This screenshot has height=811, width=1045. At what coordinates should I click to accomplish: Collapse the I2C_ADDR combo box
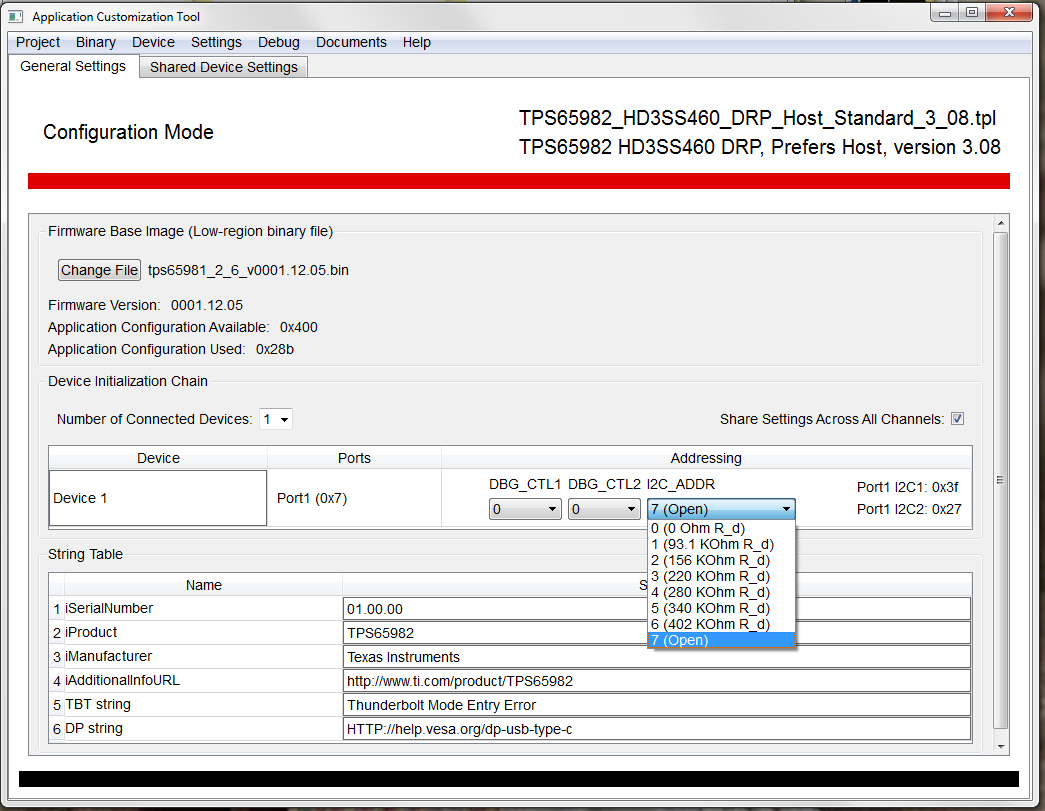pos(721,509)
